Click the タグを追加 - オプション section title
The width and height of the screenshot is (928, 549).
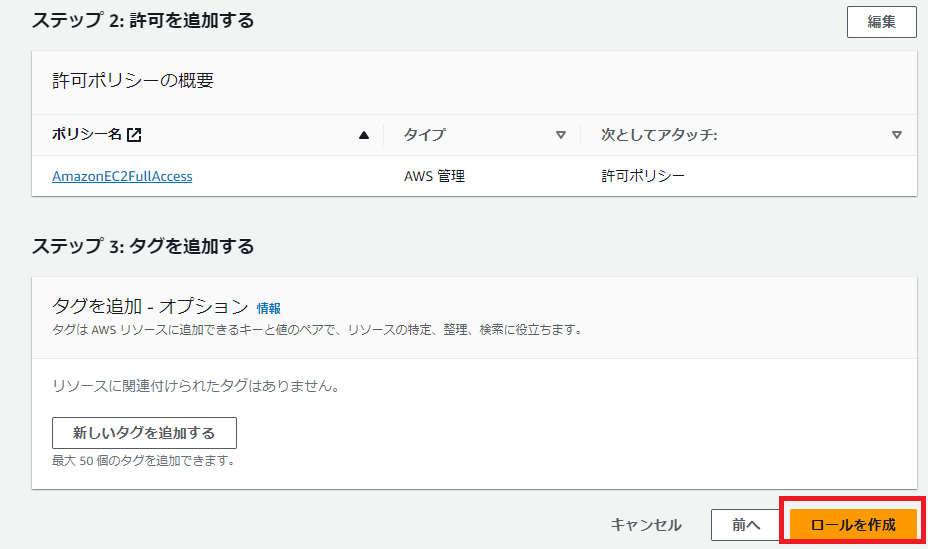[149, 306]
